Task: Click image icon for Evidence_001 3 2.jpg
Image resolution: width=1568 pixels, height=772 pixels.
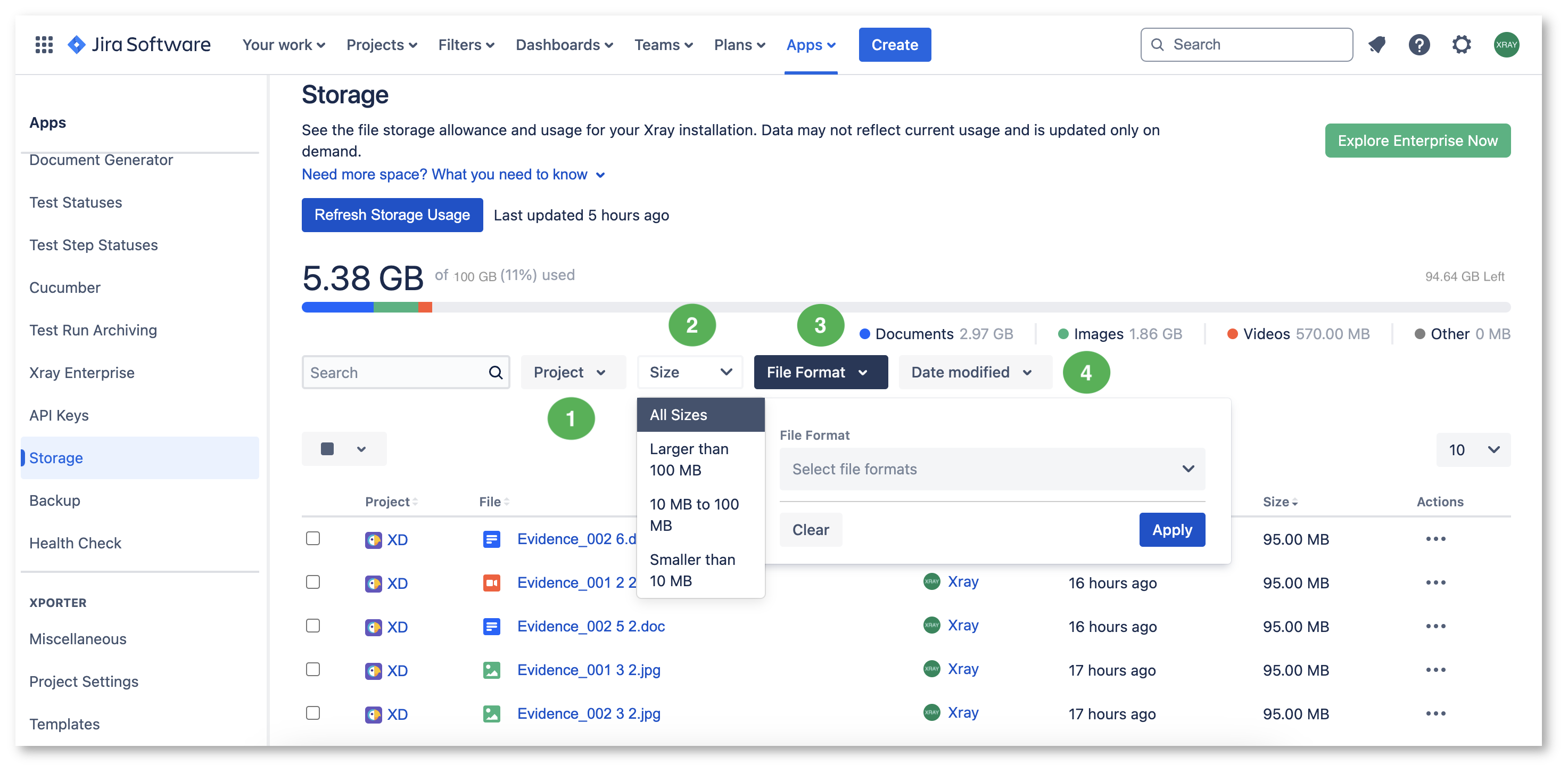Action: pos(491,670)
